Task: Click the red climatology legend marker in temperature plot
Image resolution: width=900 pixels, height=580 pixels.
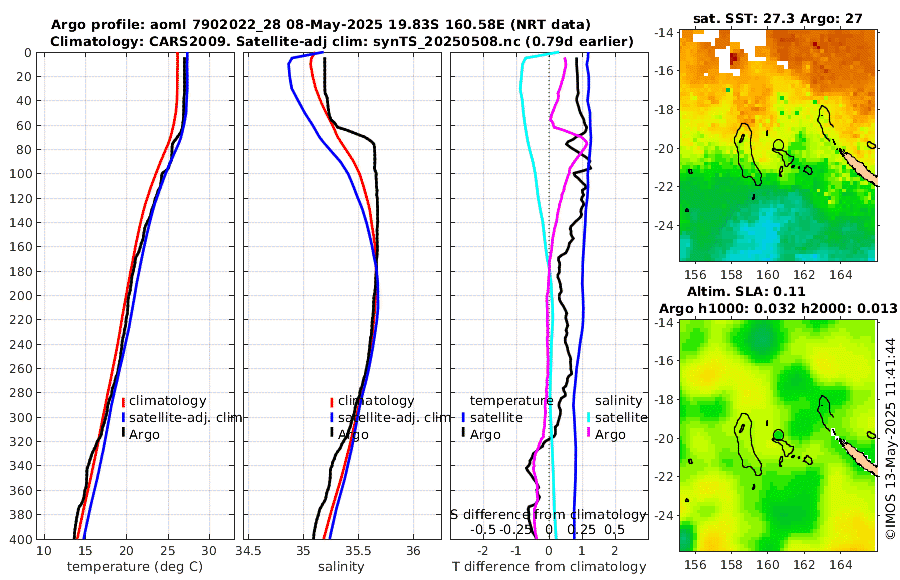Action: coord(123,401)
